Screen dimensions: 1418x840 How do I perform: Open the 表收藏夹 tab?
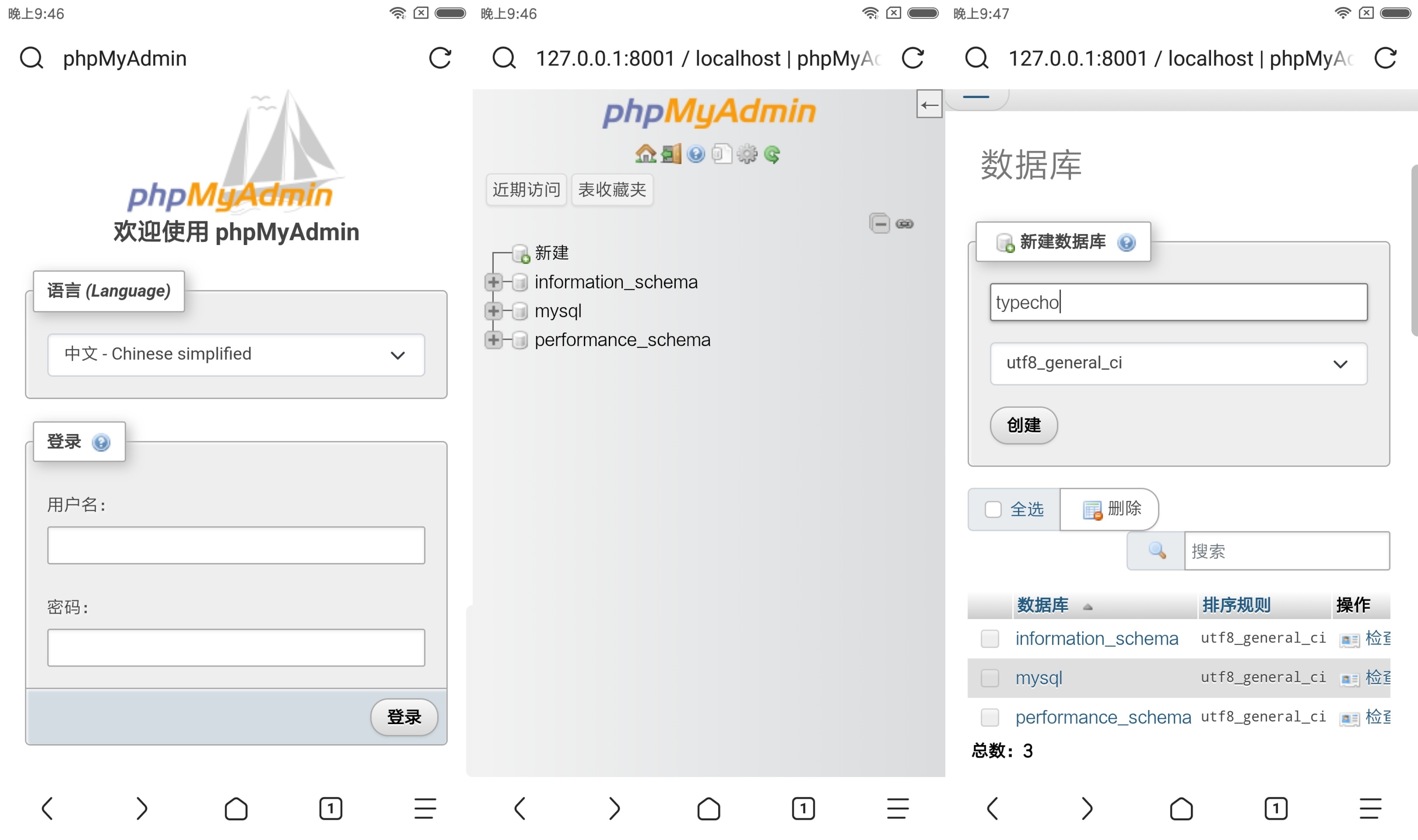pos(612,190)
